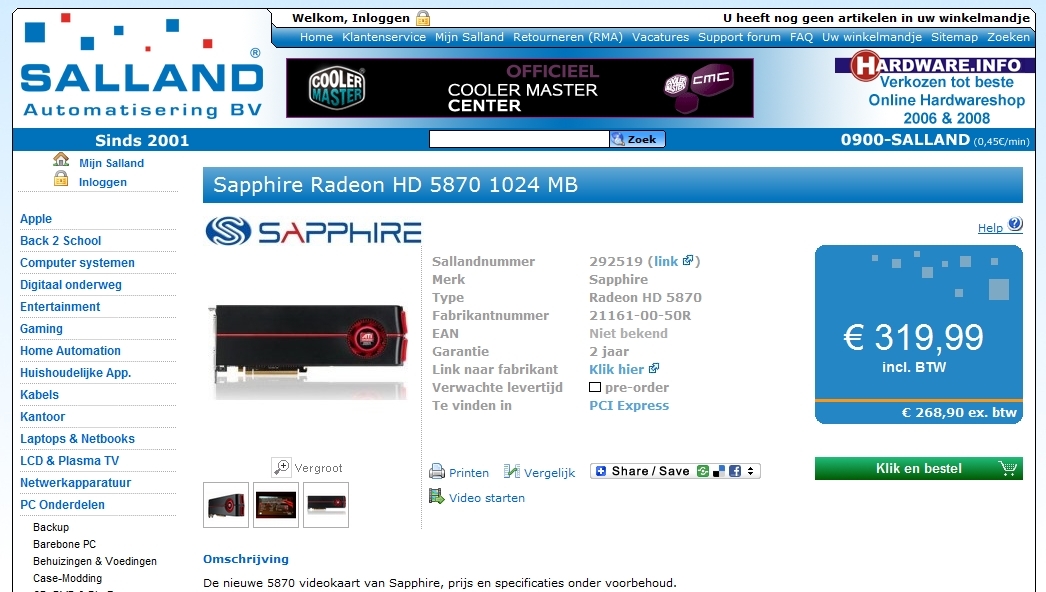1046x592 pixels.
Task: Open Apple category in sidebar
Action: click(x=36, y=219)
